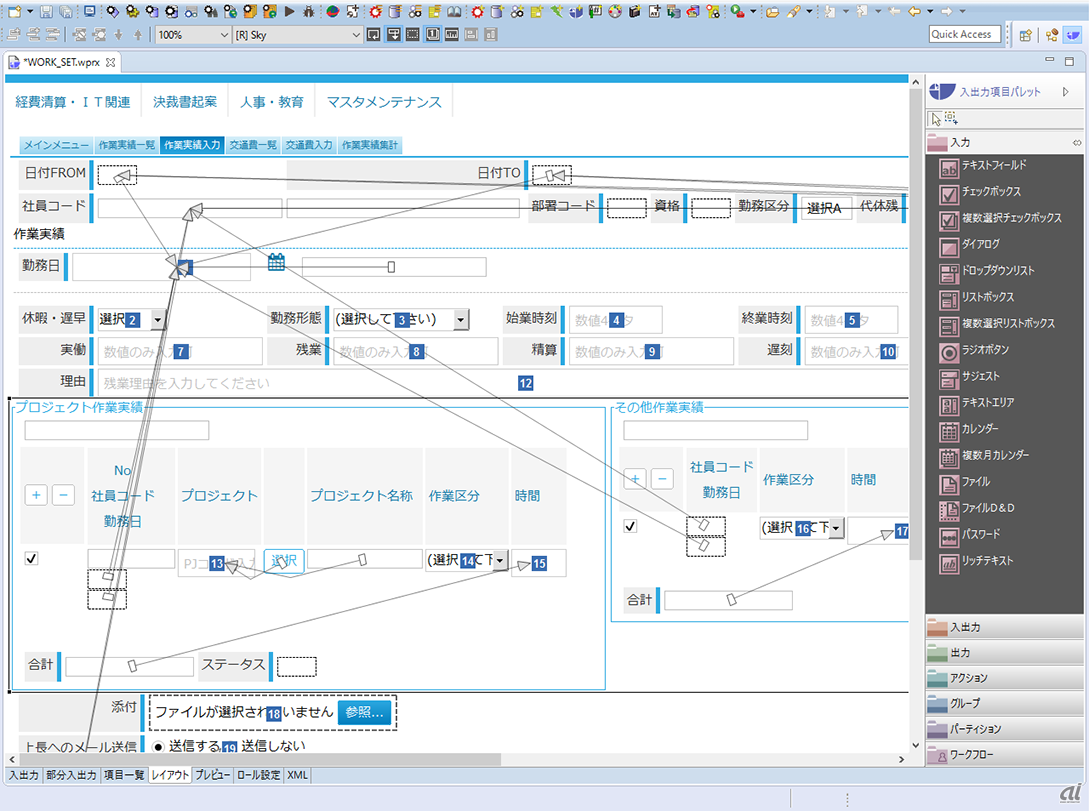Viewport: 1089px width, 811px height.
Task: Toggle the checkbox in その他作業実績 row
Action: pyautogui.click(x=630, y=526)
